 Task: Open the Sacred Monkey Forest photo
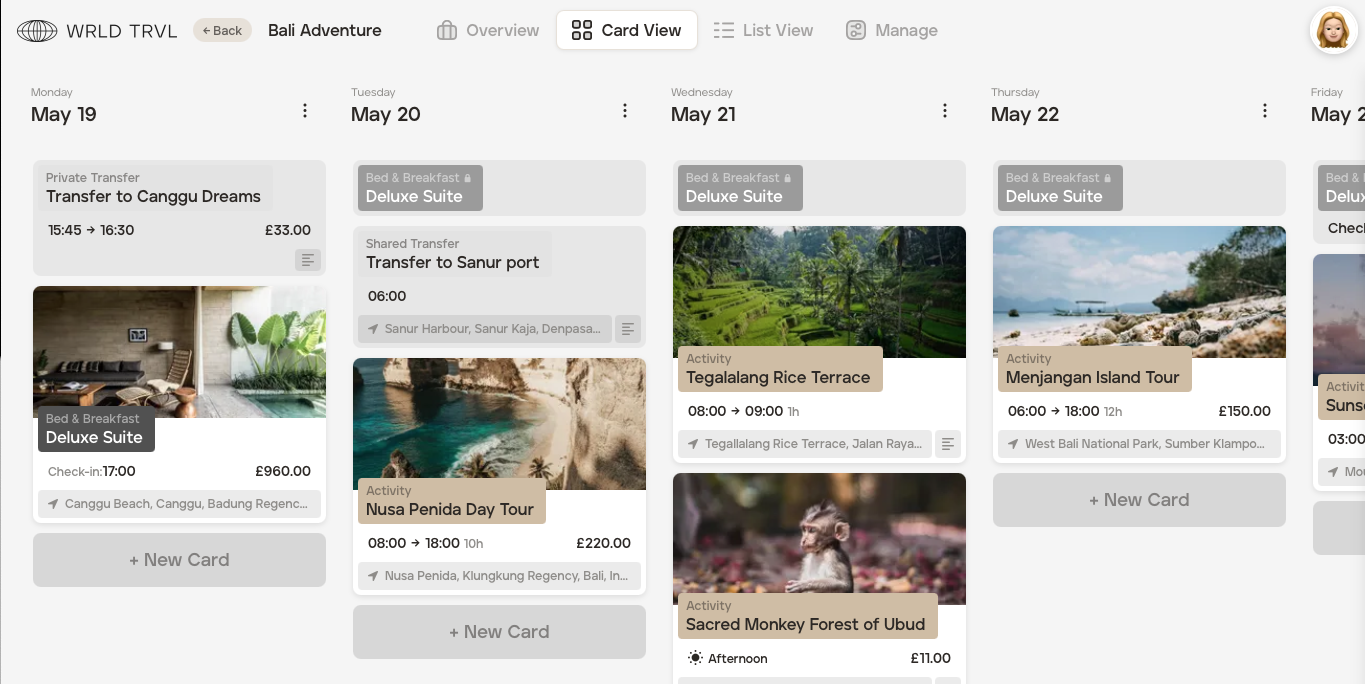(x=819, y=530)
